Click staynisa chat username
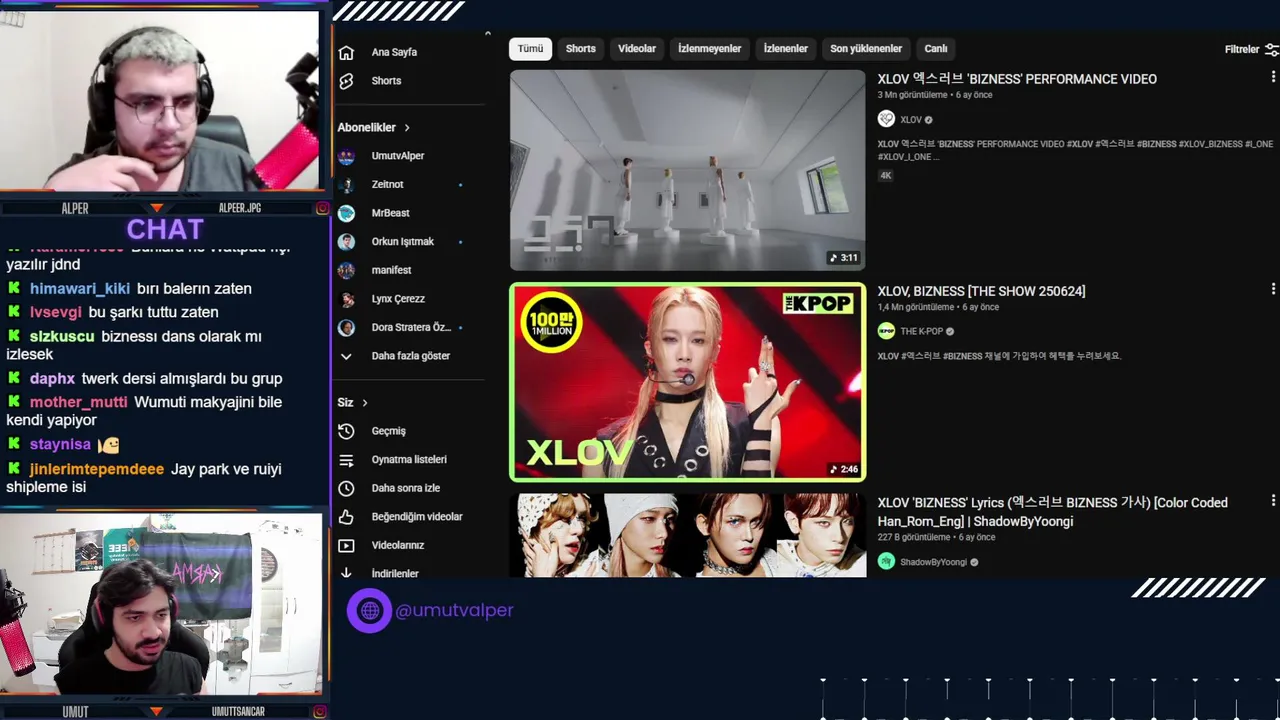This screenshot has width=1280, height=720. tap(60, 444)
